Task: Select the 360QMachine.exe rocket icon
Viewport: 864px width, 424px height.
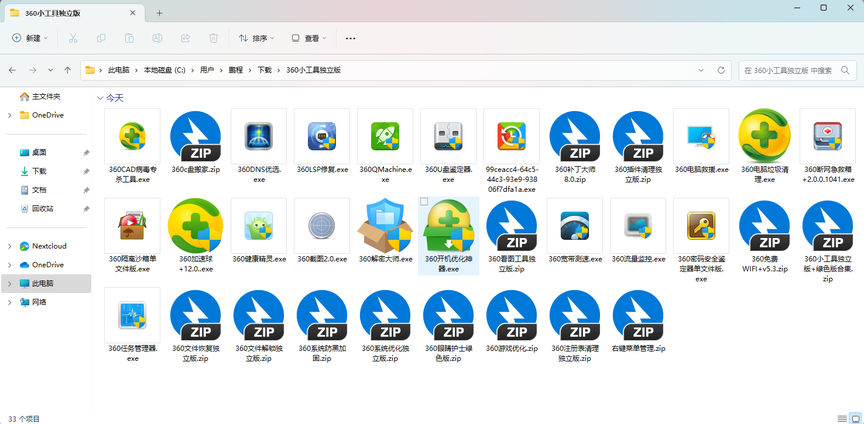Action: (x=385, y=136)
